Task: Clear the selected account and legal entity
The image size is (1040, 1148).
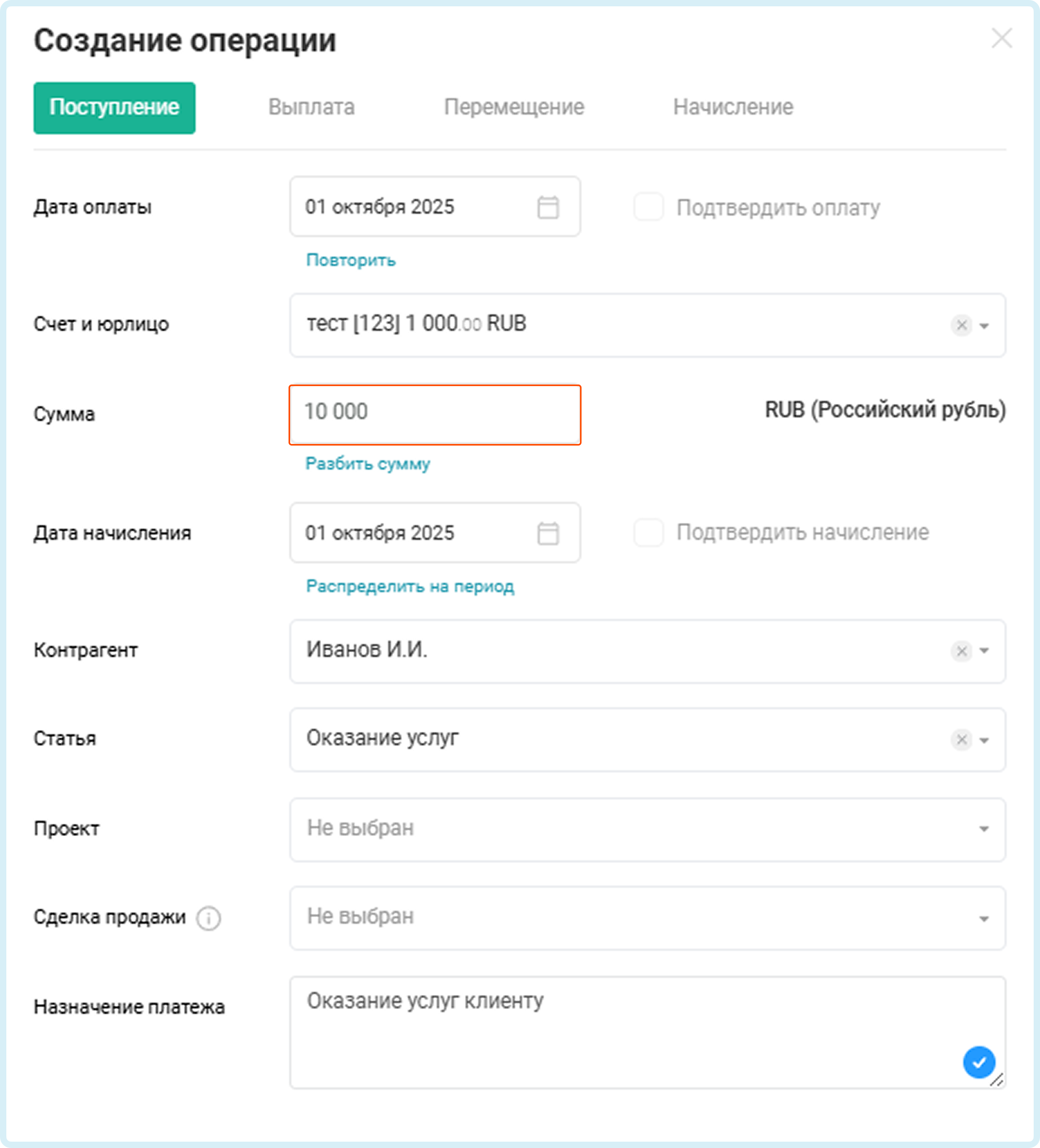Action: [961, 325]
